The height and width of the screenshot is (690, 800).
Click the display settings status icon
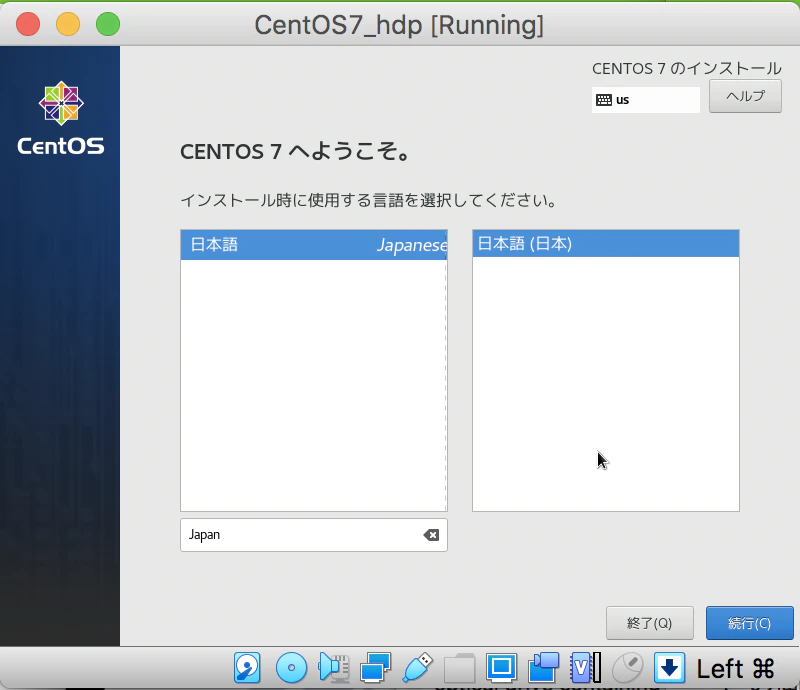click(500, 668)
